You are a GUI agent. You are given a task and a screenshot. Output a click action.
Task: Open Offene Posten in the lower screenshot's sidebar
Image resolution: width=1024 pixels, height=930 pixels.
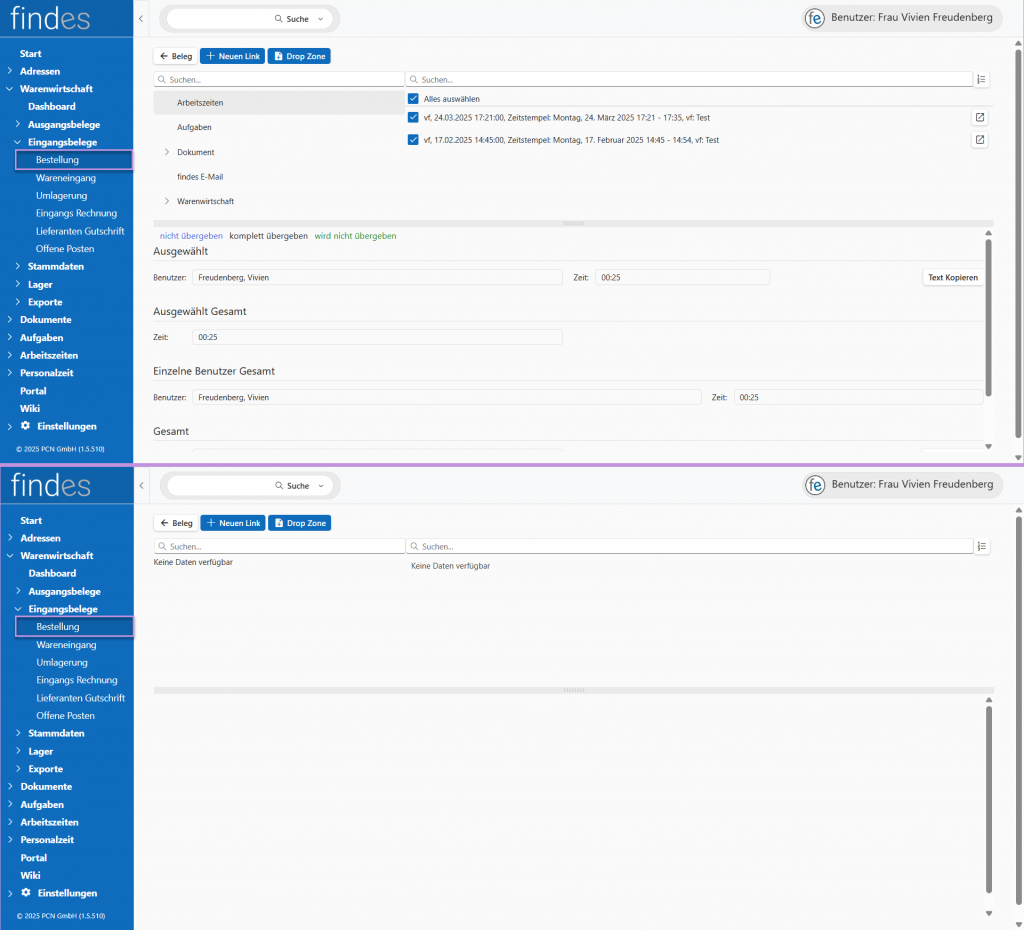tap(65, 716)
